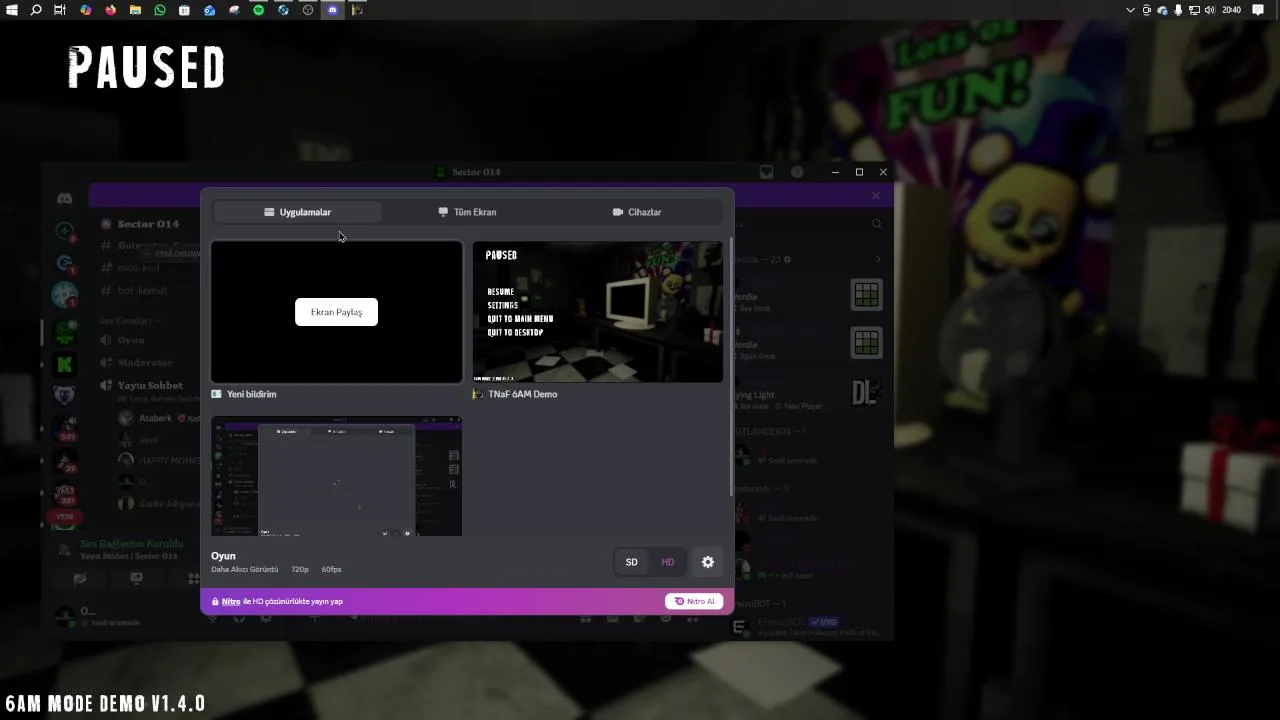Open the green K server icon
The image size is (1280, 720).
pyautogui.click(x=65, y=364)
